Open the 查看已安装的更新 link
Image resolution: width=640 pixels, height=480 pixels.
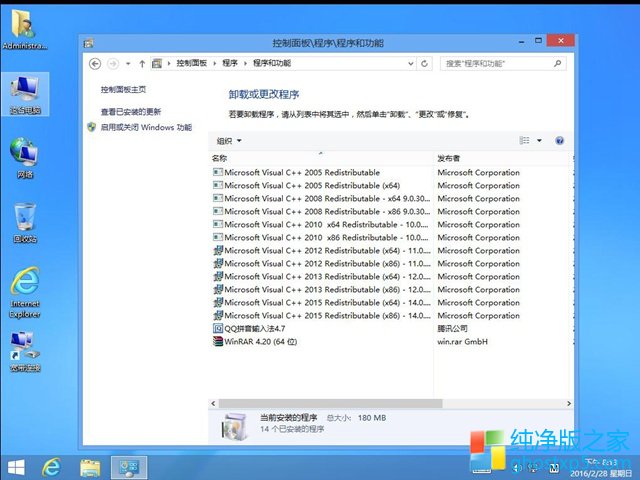pyautogui.click(x=130, y=112)
